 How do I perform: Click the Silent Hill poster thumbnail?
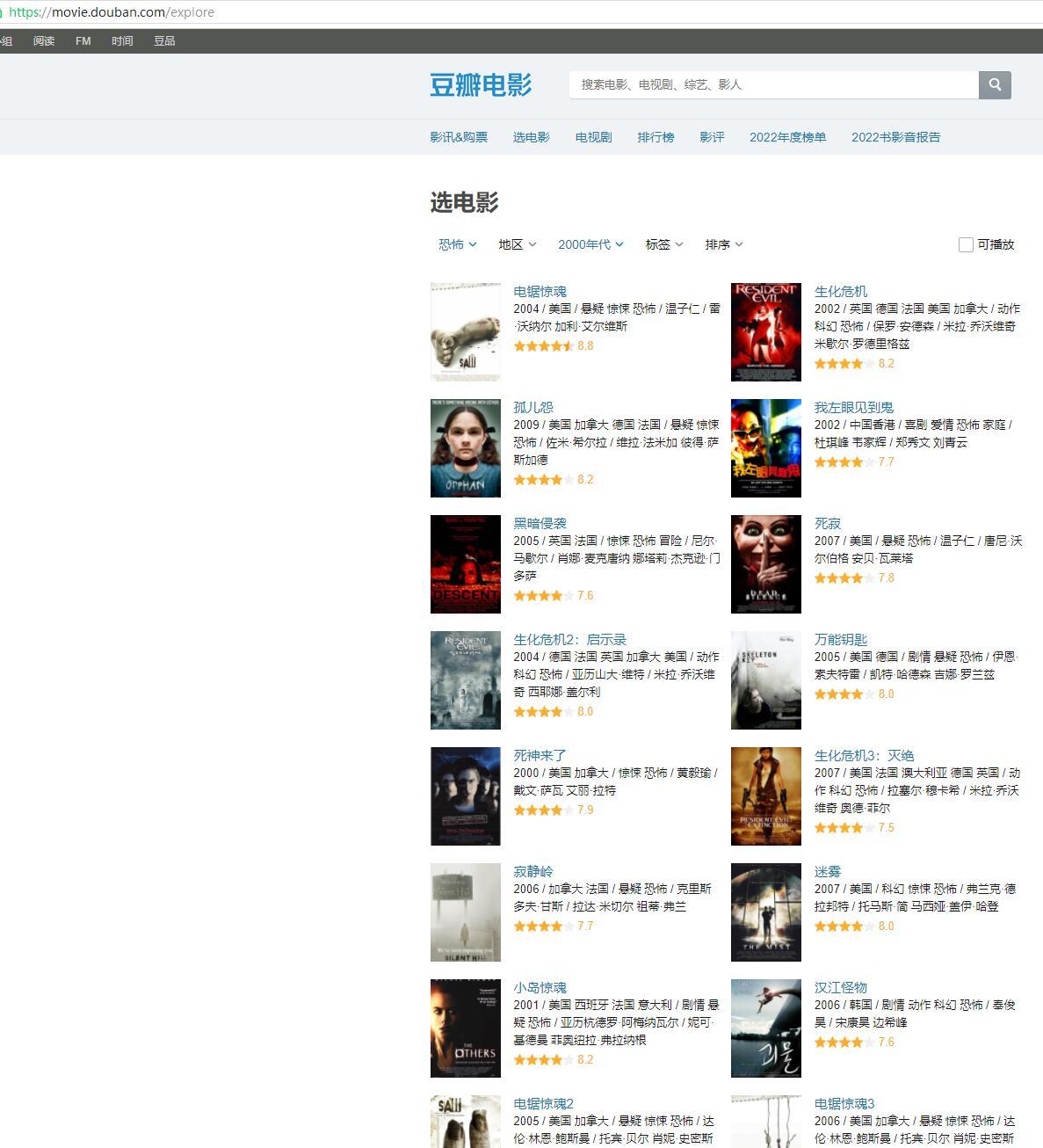point(466,912)
